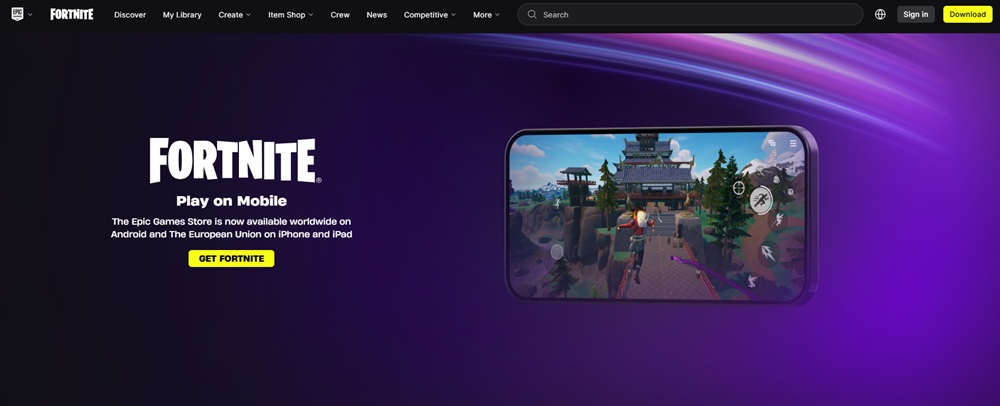Focus the Search input field

coord(690,14)
